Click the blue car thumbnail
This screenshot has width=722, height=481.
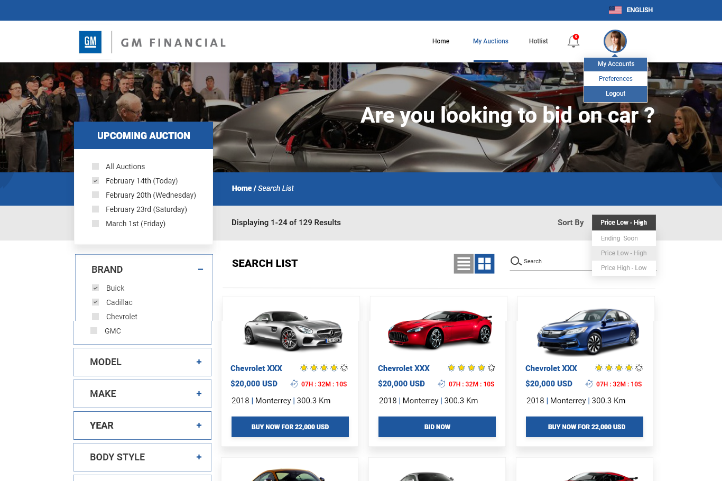tap(588, 330)
